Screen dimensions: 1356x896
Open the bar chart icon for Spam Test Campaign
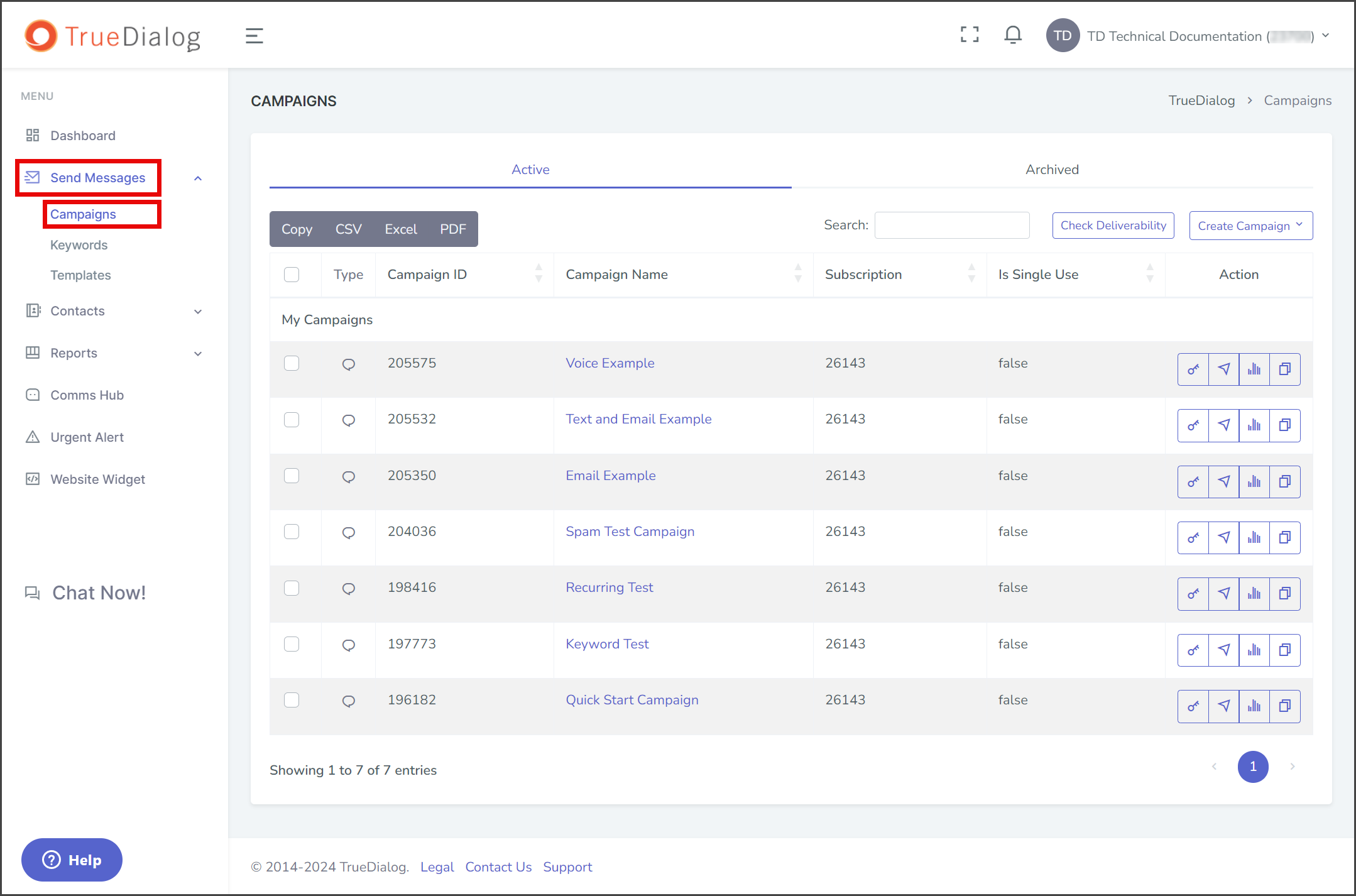[x=1254, y=538]
